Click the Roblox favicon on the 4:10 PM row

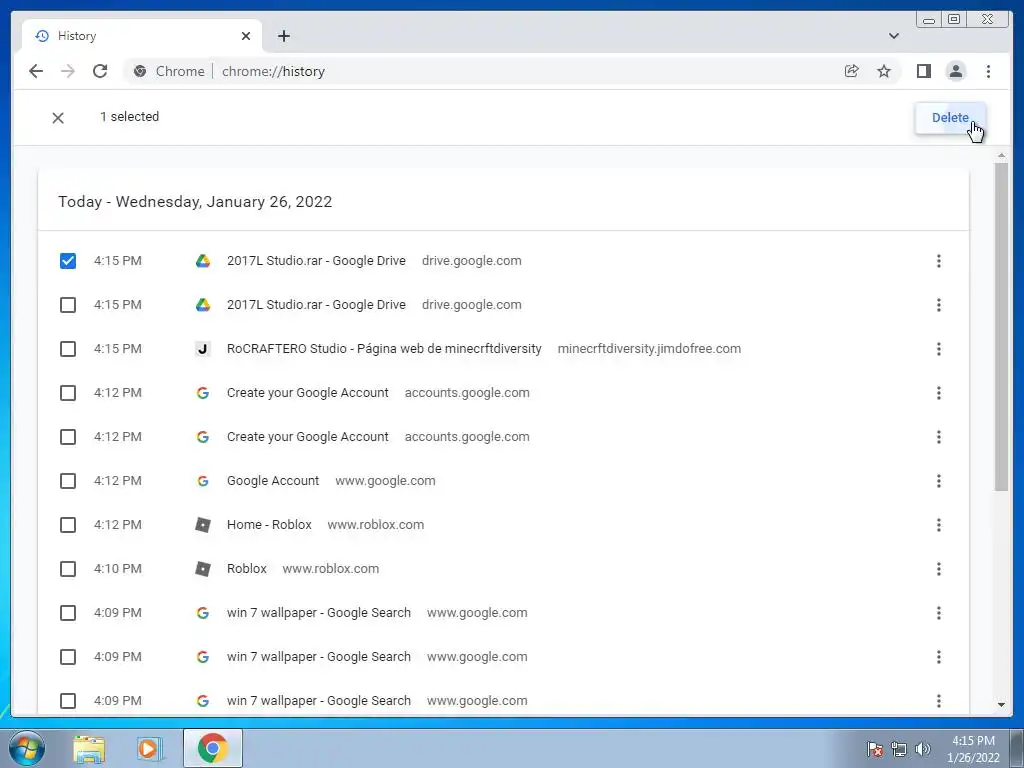(x=202, y=569)
